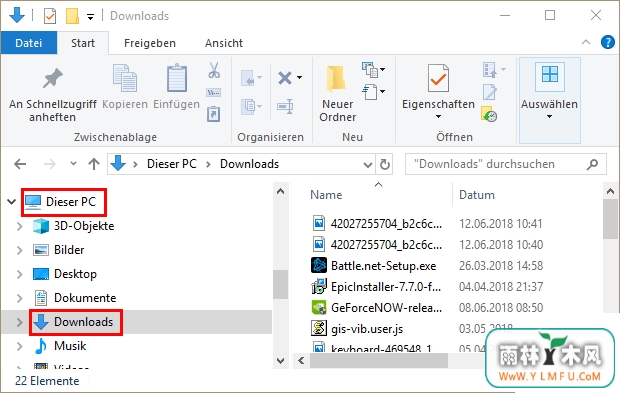The image size is (620, 393).
Task: Click the new folder quick access toolbar icon
Action: click(72, 16)
